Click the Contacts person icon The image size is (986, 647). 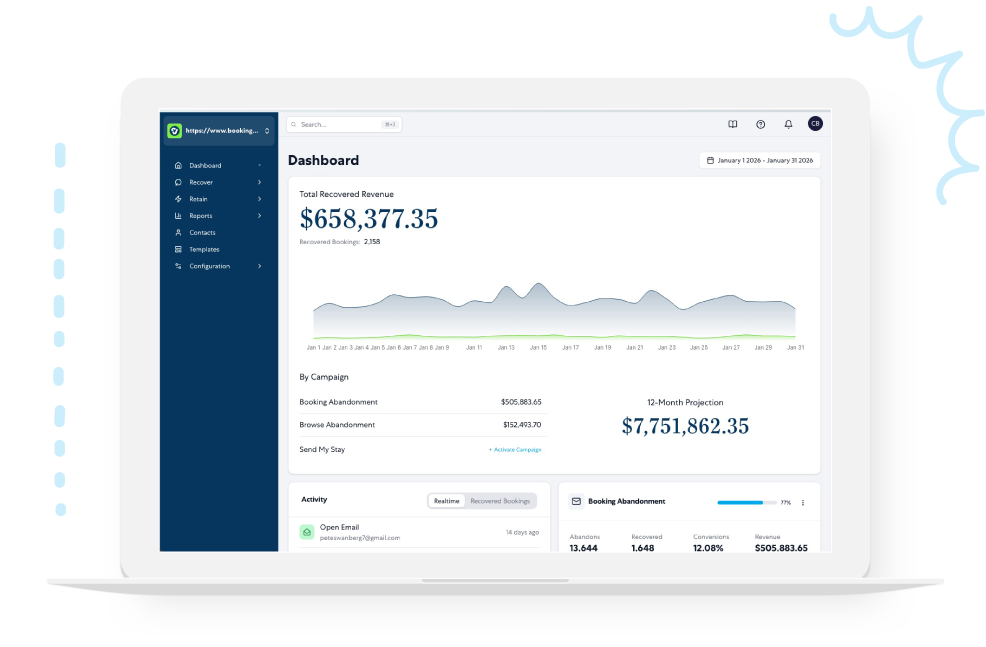[178, 233]
